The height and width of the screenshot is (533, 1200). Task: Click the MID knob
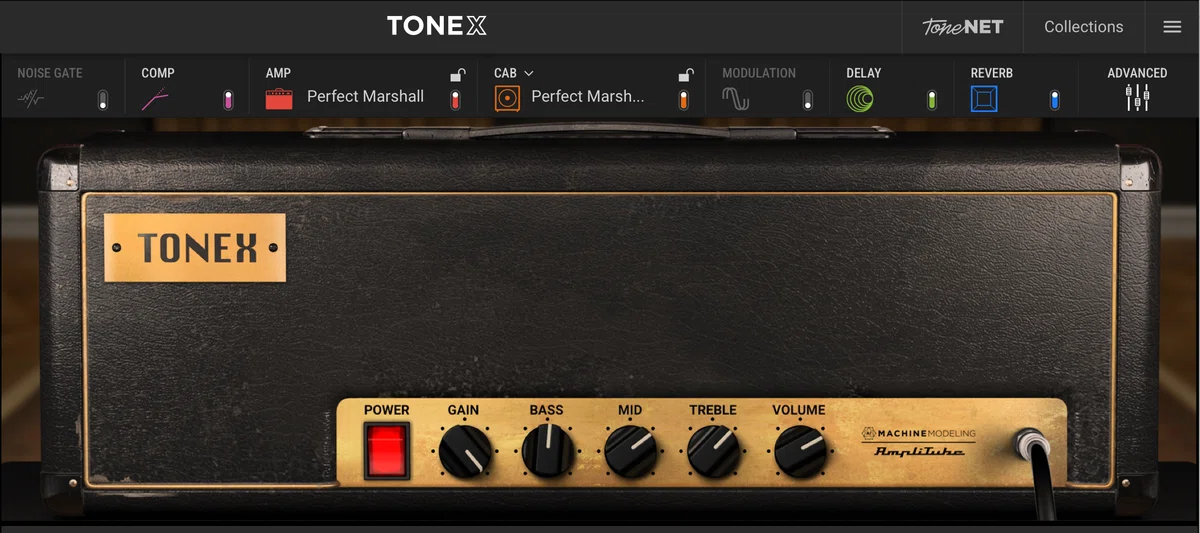pos(631,450)
